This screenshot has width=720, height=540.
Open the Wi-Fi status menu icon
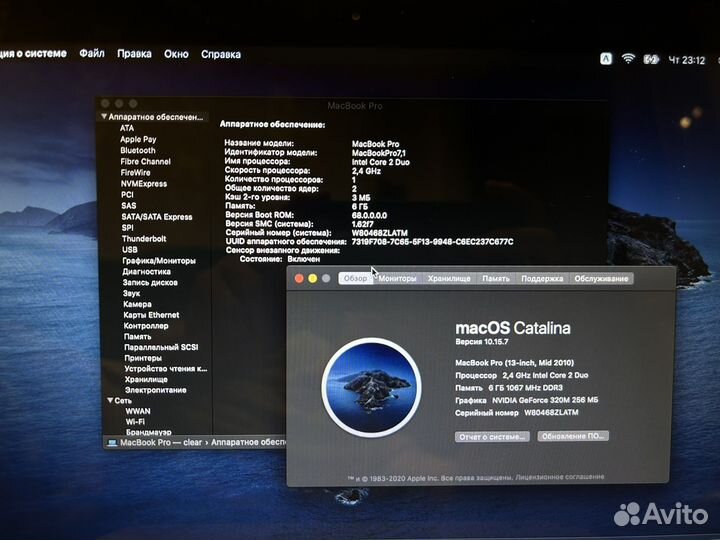coord(628,58)
